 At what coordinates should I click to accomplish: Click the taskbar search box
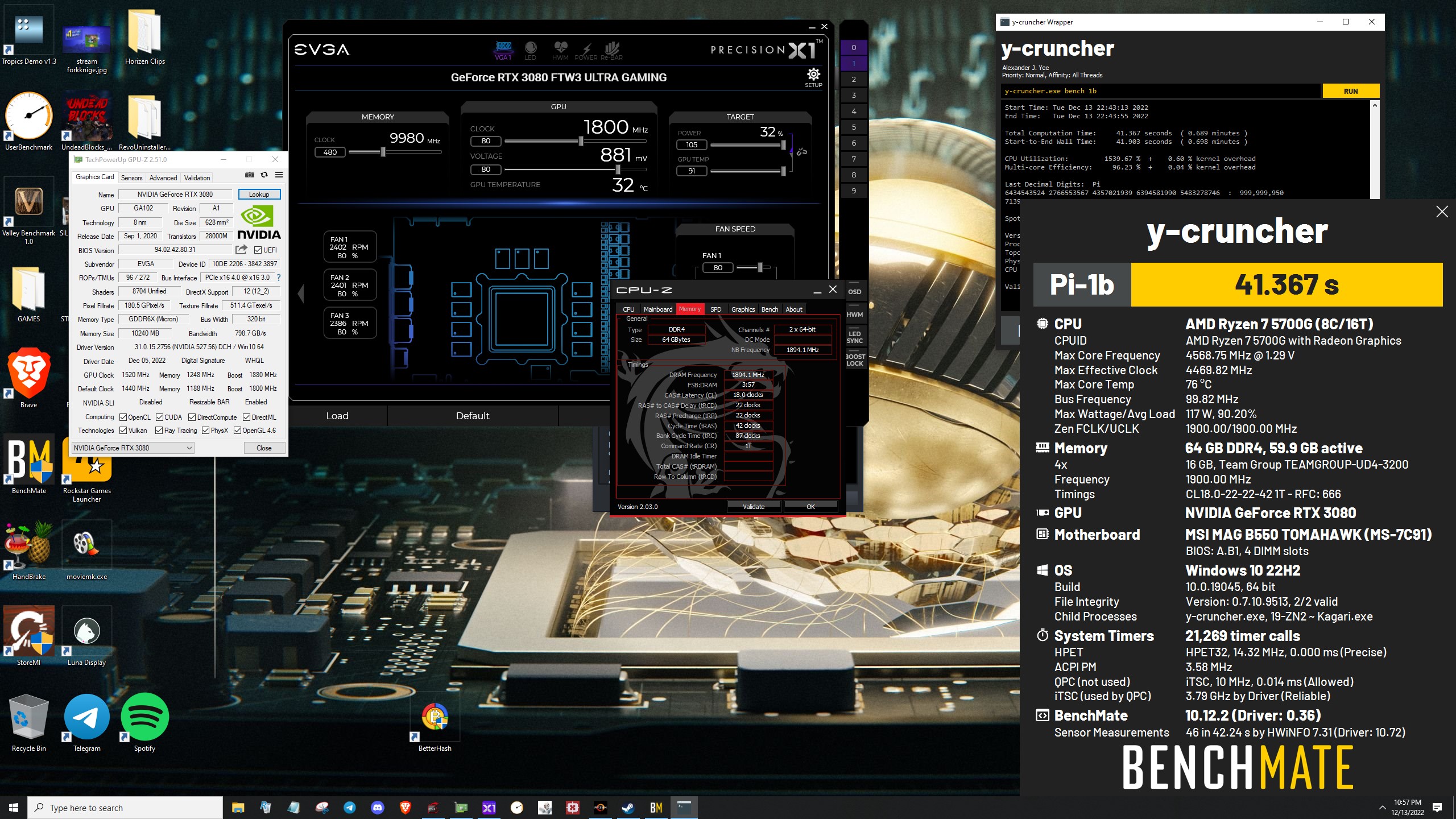tap(125, 808)
